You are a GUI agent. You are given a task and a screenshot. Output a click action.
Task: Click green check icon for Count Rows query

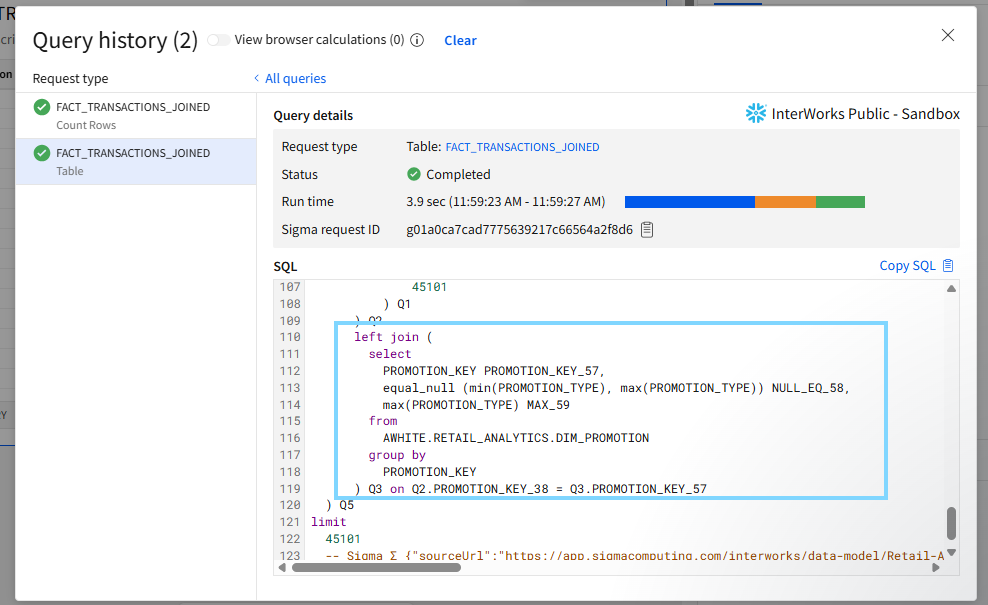point(42,107)
